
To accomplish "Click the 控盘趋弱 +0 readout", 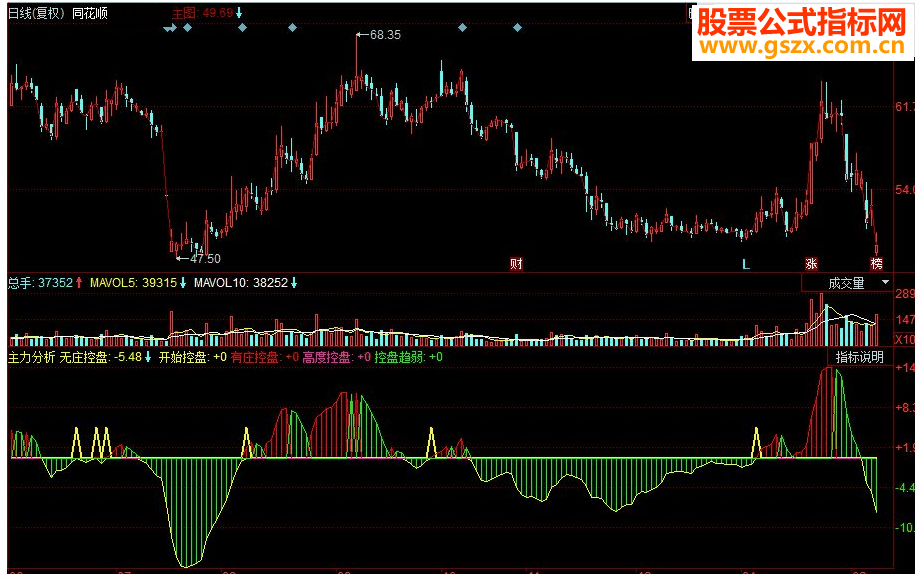I will pos(409,357).
